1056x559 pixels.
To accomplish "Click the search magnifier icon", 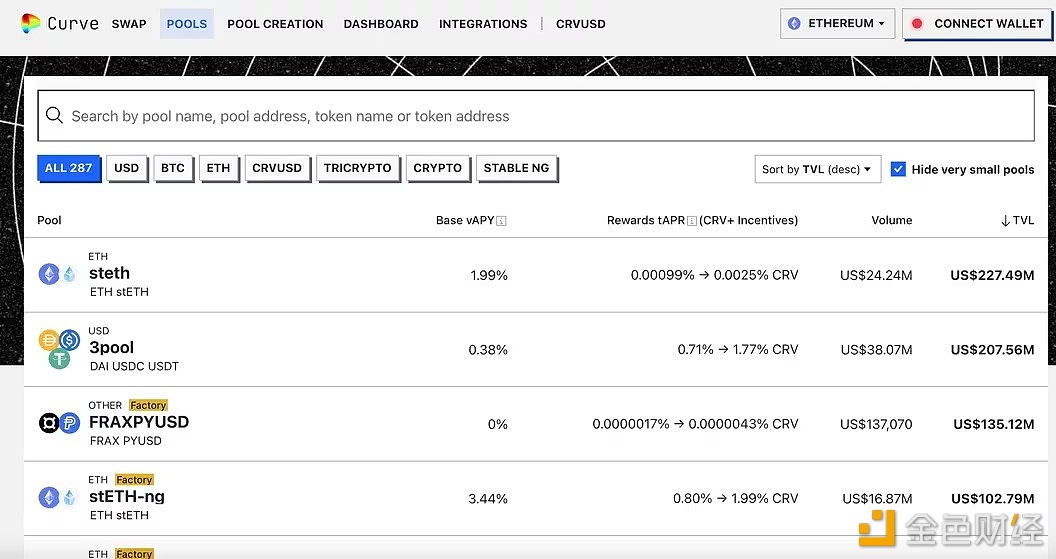I will (x=54, y=115).
